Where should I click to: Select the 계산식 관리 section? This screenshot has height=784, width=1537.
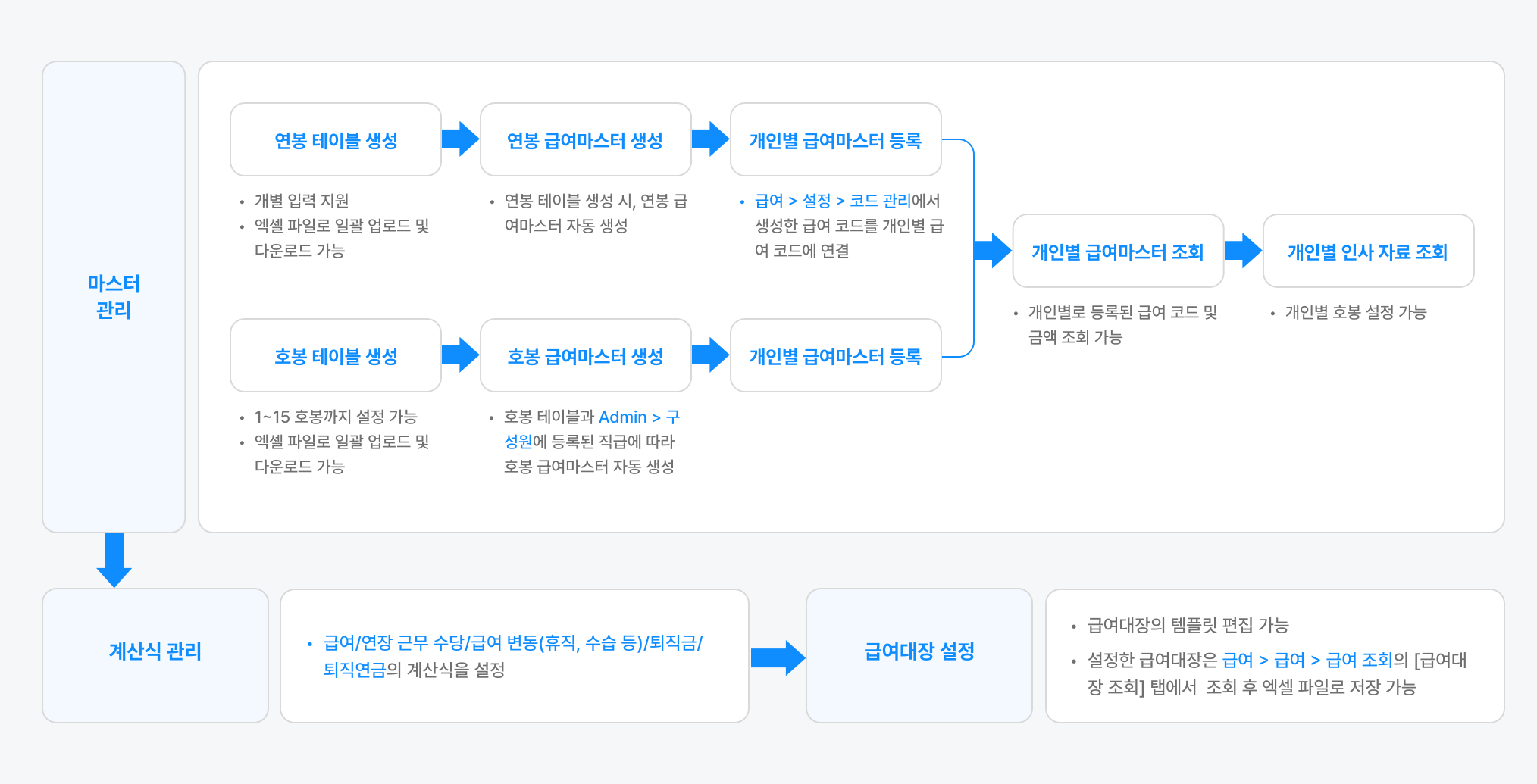coord(155,651)
